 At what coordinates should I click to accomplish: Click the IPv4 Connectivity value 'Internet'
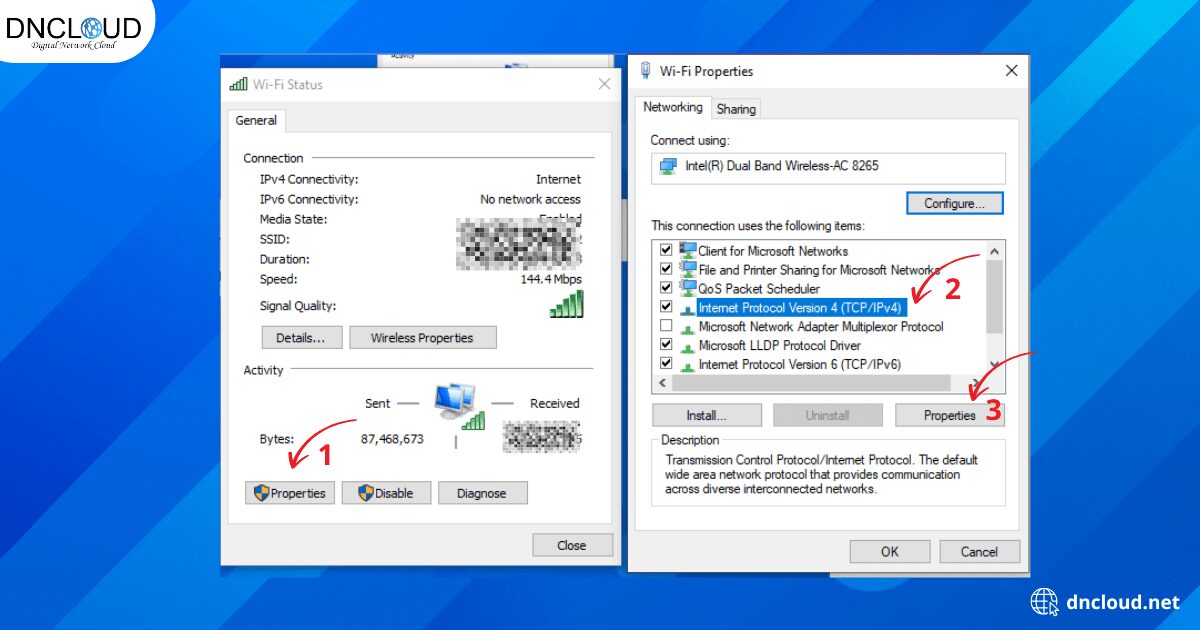coord(558,179)
